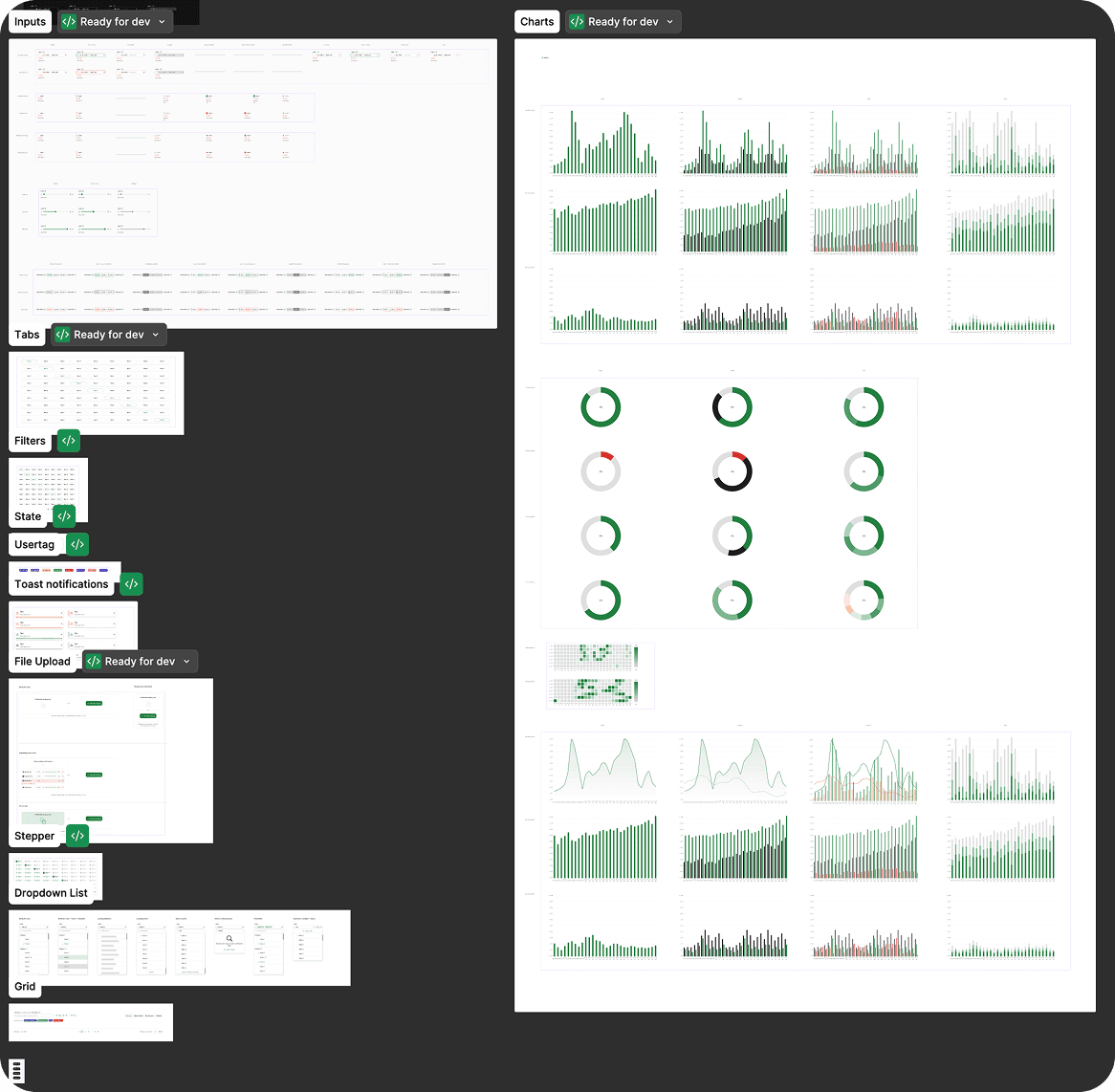
Task: Expand the Inputs Ready for dev dropdown
Action: click(163, 22)
